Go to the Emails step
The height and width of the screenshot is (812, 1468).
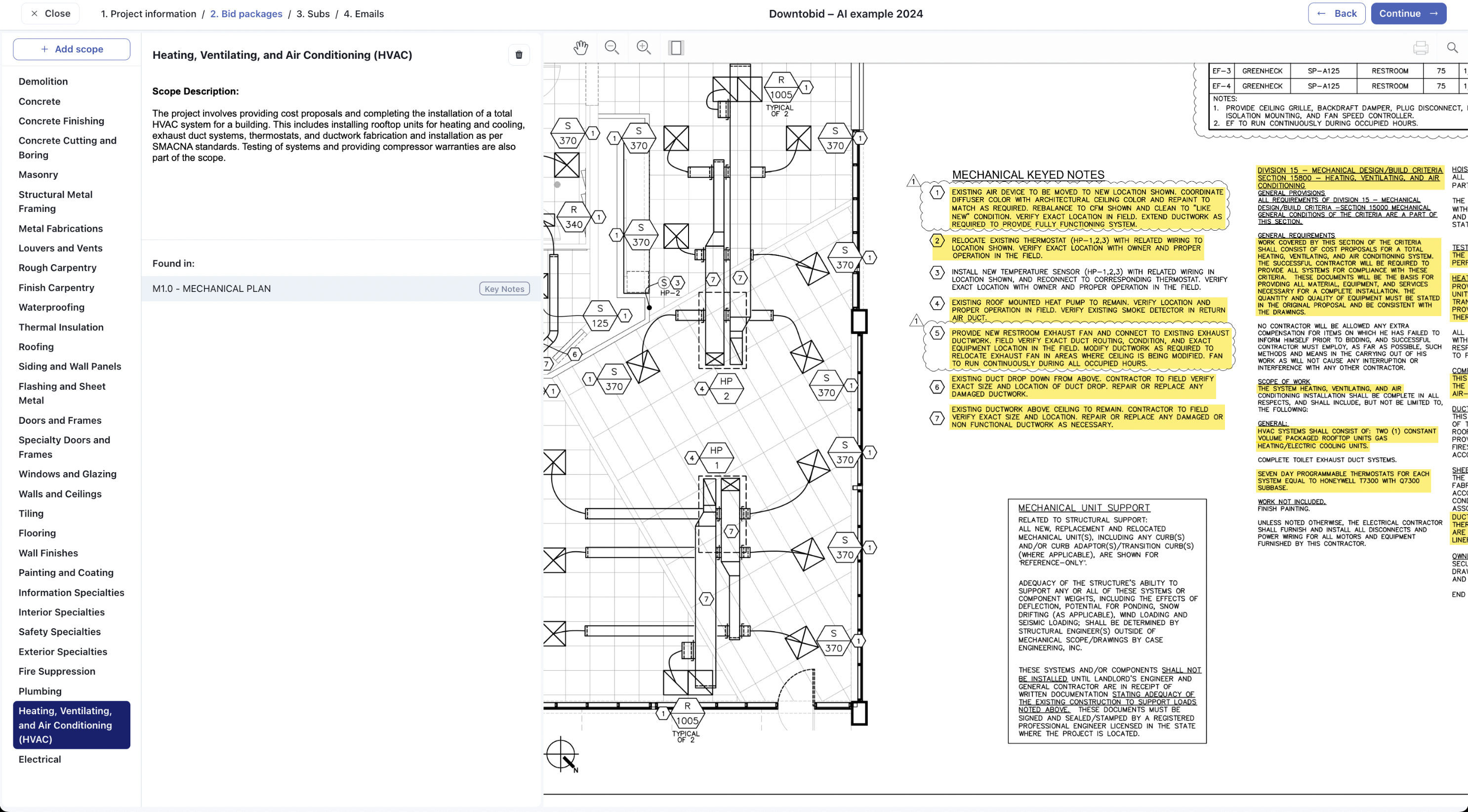pyautogui.click(x=364, y=14)
